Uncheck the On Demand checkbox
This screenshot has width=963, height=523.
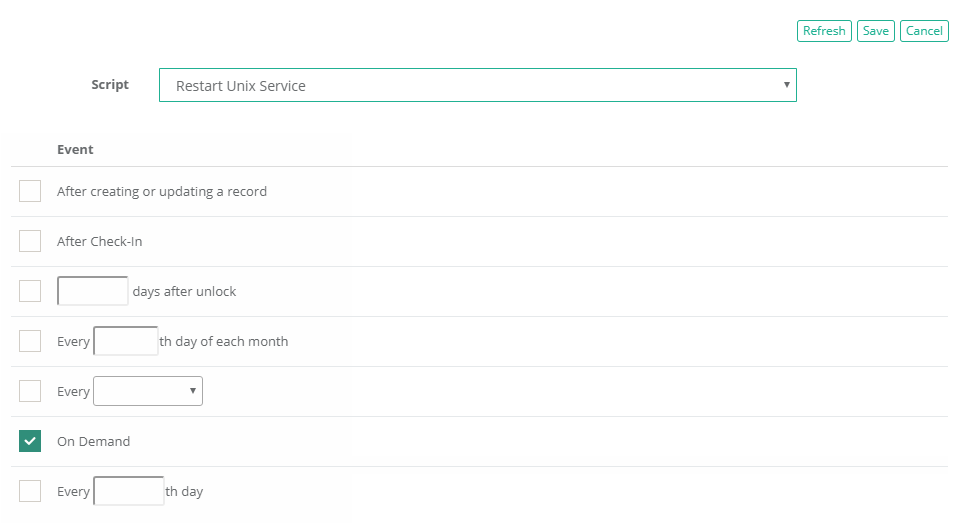coord(30,441)
